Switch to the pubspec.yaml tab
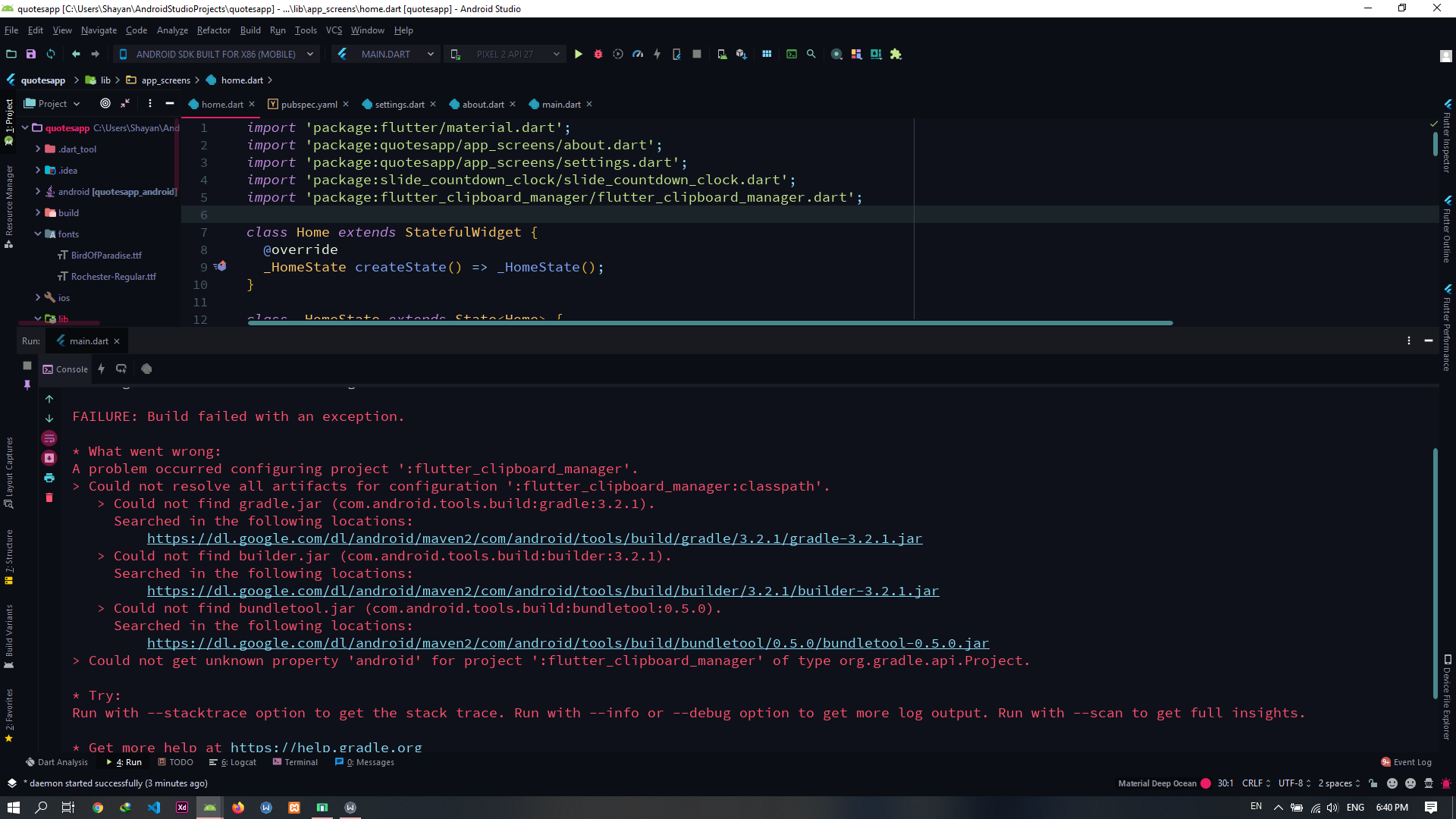The image size is (1456, 819). click(309, 105)
